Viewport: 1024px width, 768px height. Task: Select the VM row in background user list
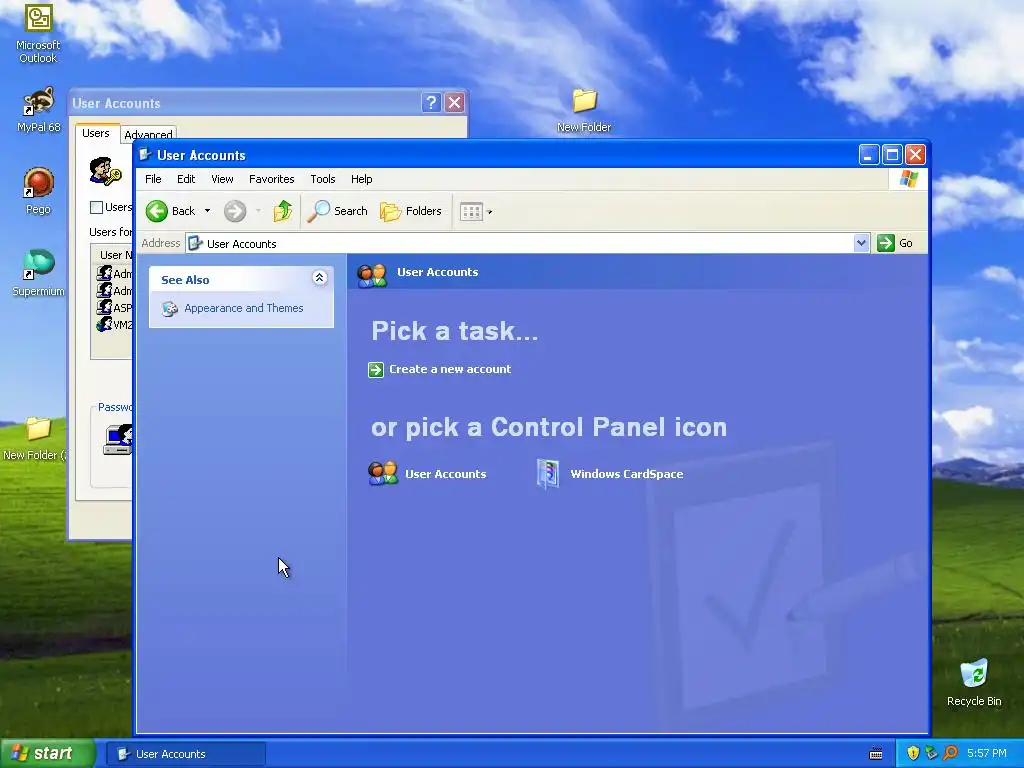click(x=114, y=325)
